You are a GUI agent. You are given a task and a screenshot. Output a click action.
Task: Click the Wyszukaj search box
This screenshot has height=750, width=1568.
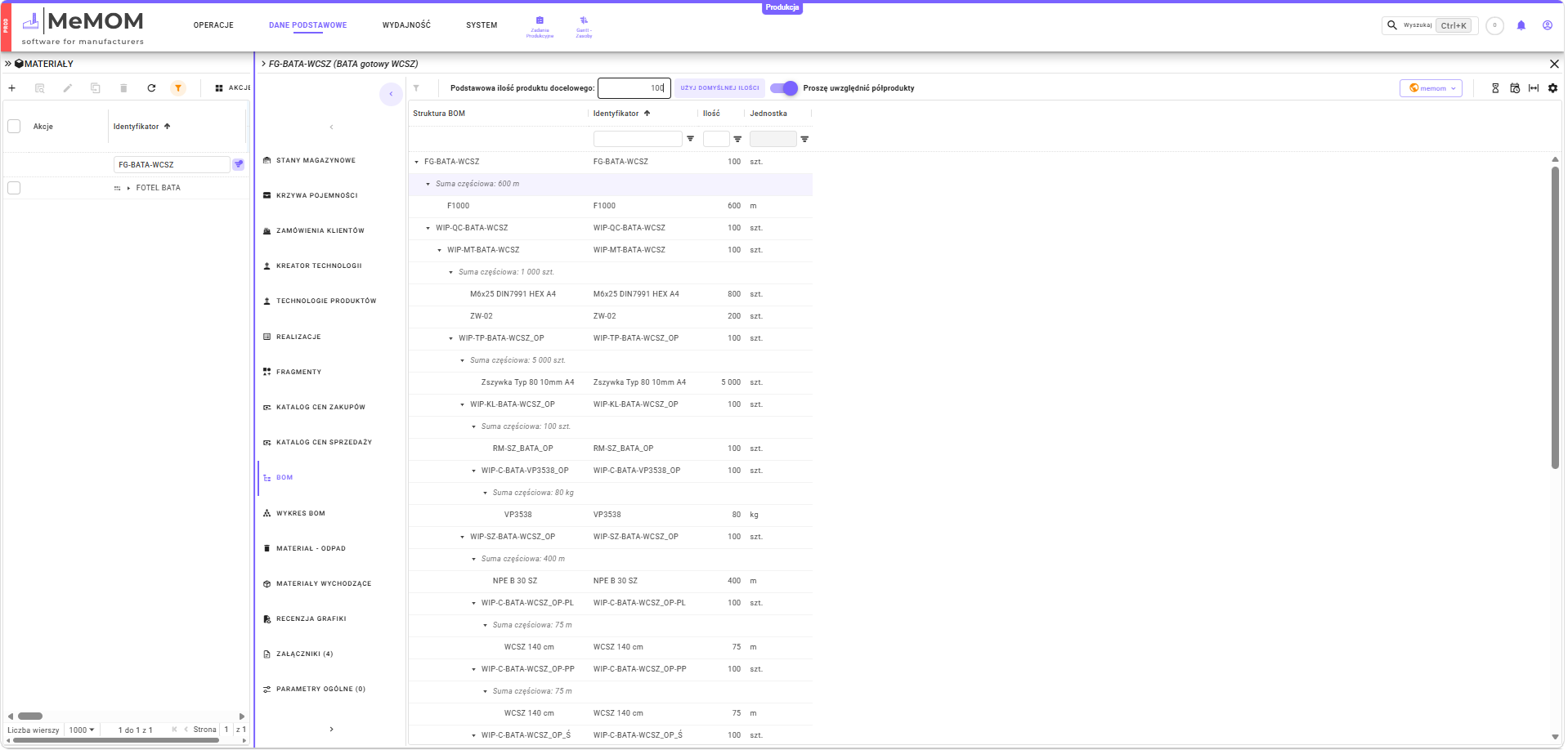1430,25
